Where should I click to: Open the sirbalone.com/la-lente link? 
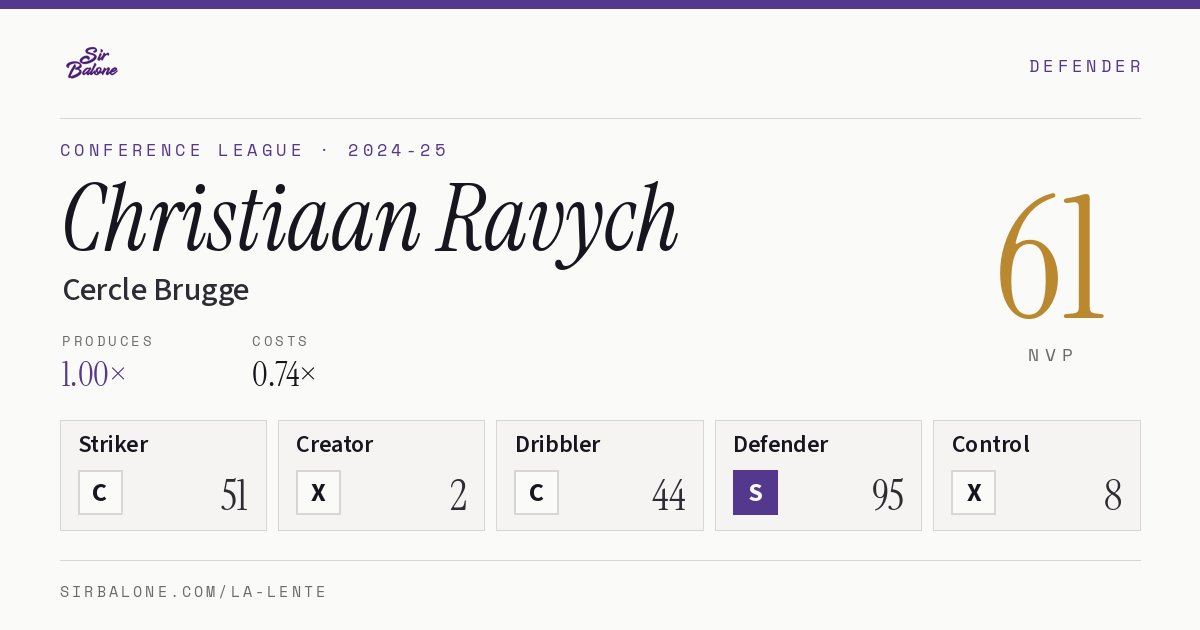coord(194,592)
